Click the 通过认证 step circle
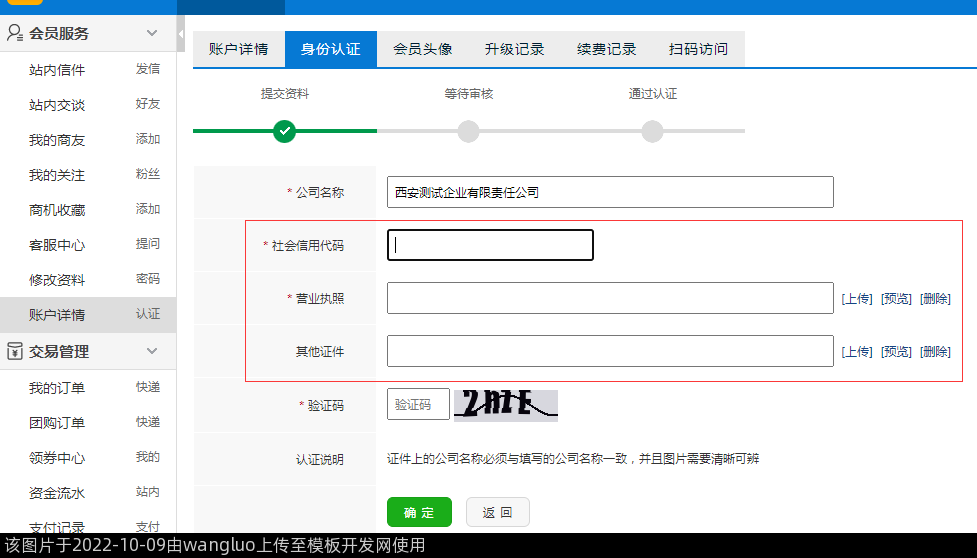Image resolution: width=977 pixels, height=558 pixels. (652, 131)
